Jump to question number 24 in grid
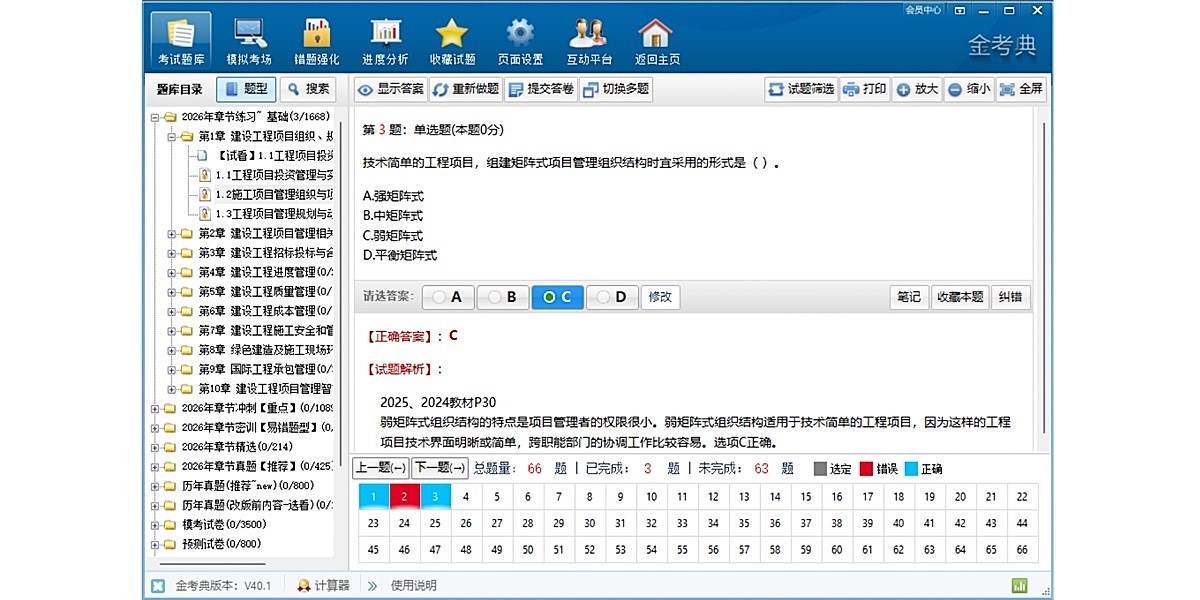The image size is (1200, 600). pos(404,523)
